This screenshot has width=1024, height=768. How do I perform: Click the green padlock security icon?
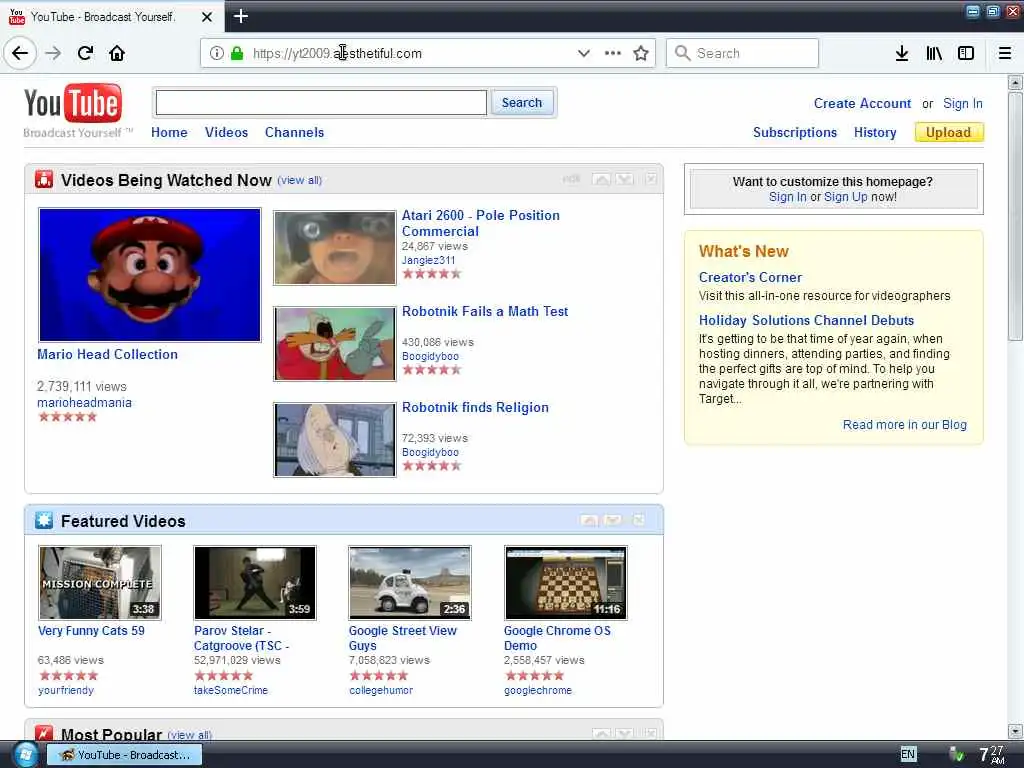tap(236, 53)
